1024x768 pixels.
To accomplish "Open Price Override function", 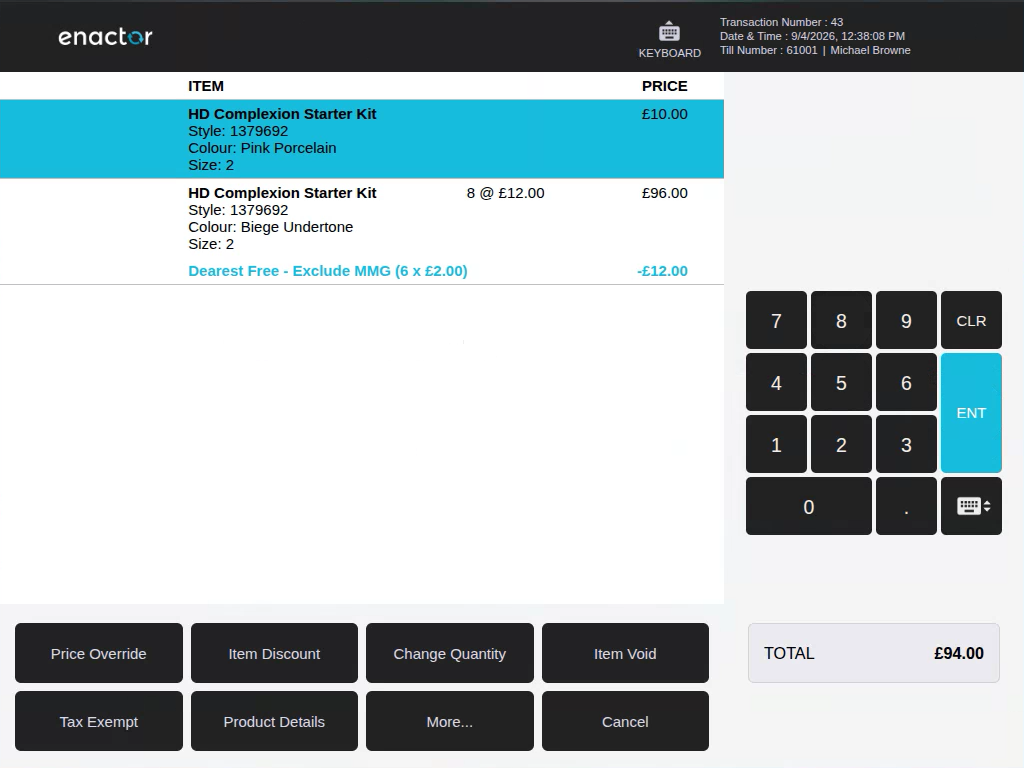I will click(99, 653).
